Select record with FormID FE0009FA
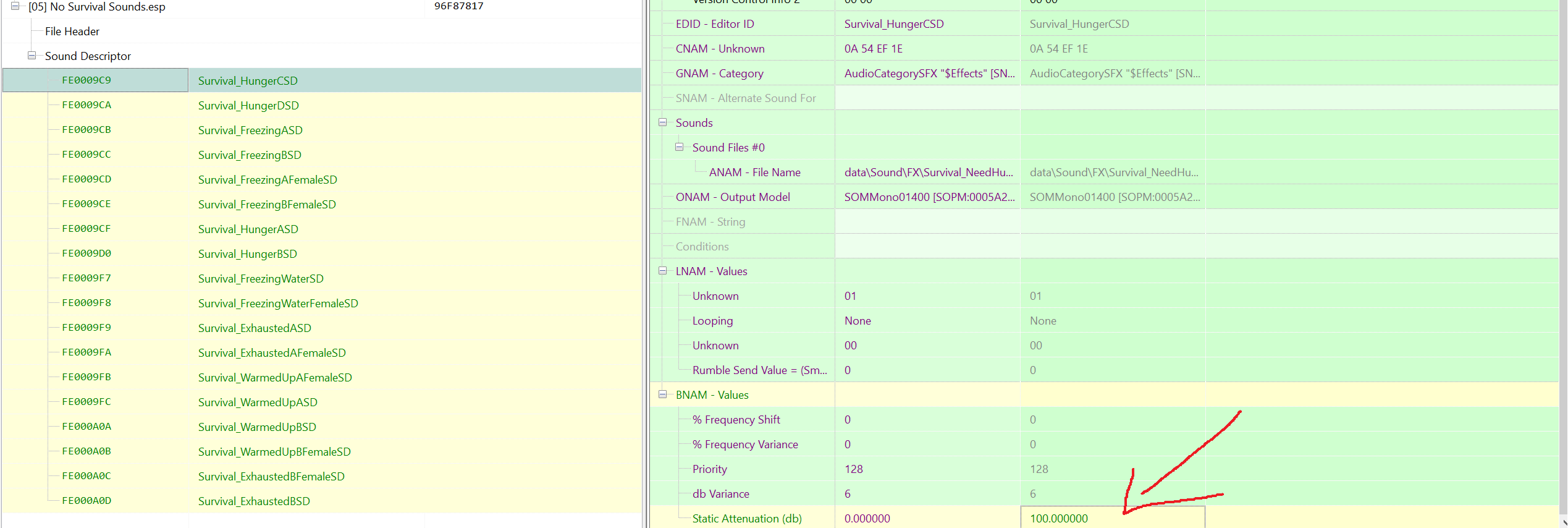 click(86, 352)
